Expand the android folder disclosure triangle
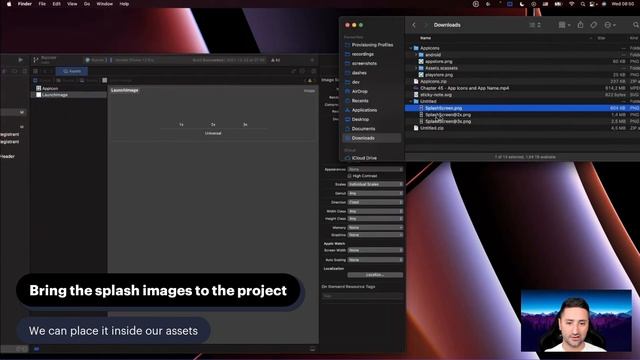Image resolution: width=640 pixels, height=360 pixels. [416, 55]
